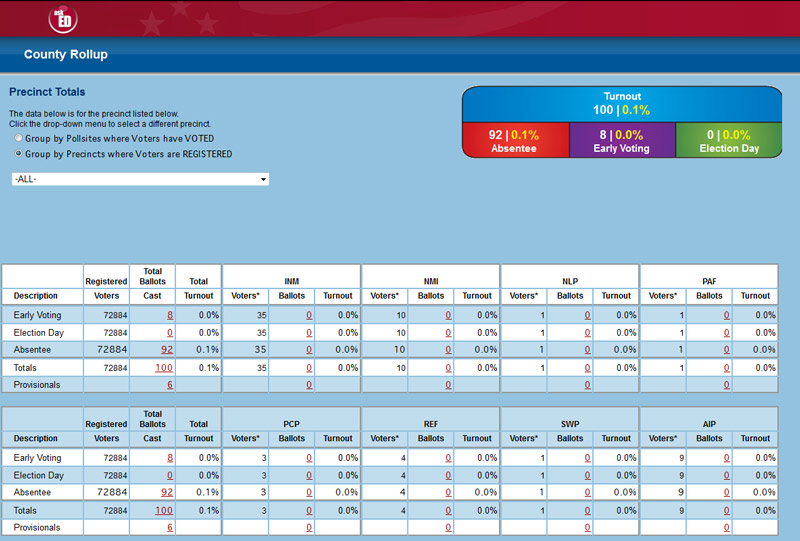This screenshot has height=541, width=800.
Task: Open NLP ballots link in Absentee row
Action: coord(587,350)
